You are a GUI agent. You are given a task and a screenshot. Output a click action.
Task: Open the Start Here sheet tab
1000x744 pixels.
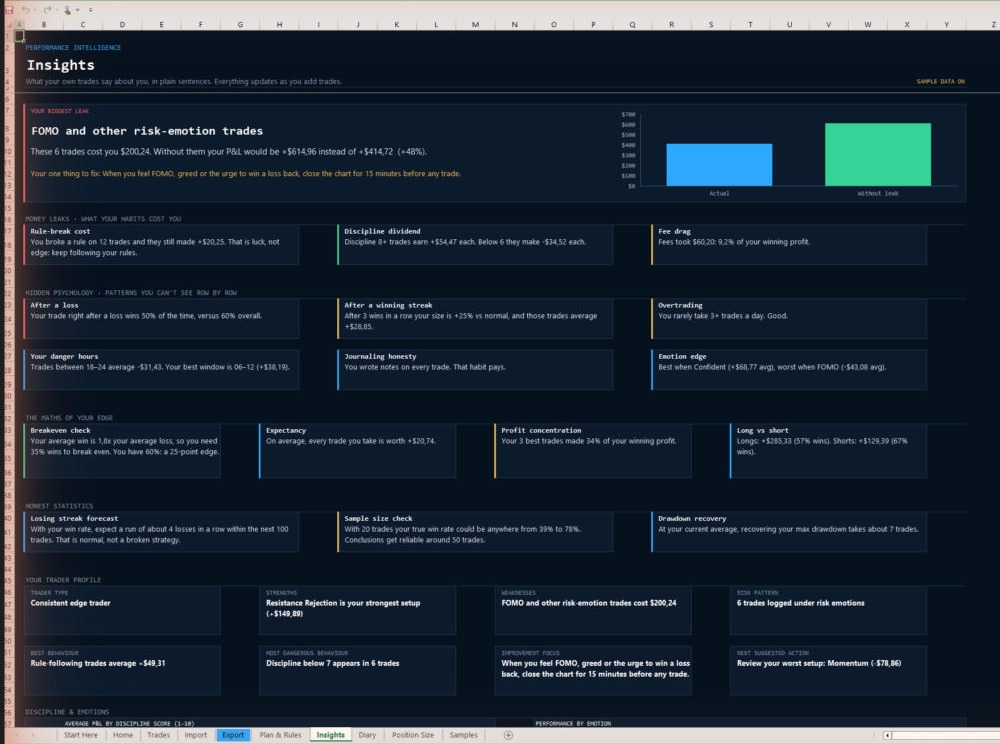81,735
